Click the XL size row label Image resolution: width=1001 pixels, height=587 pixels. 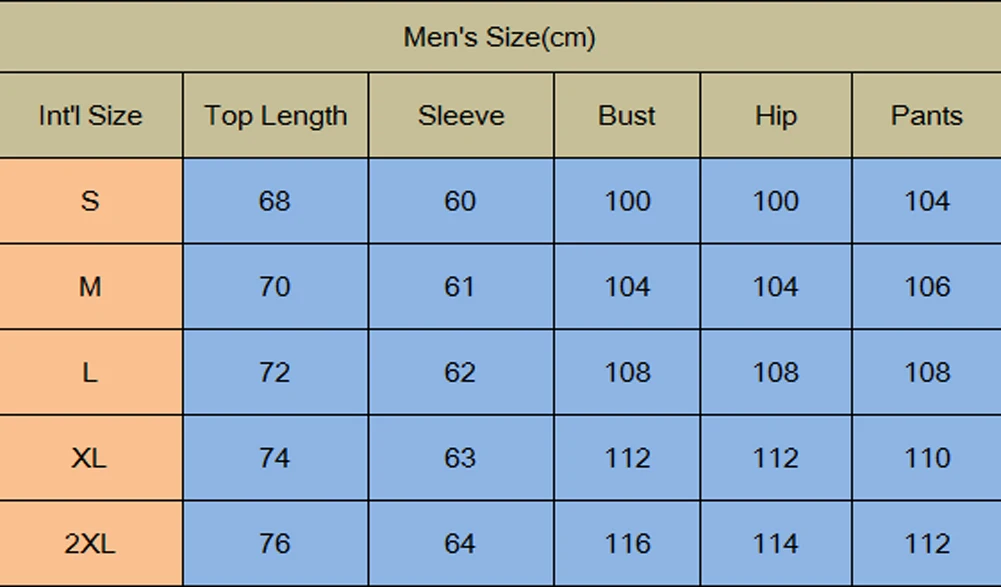pyautogui.click(x=90, y=458)
